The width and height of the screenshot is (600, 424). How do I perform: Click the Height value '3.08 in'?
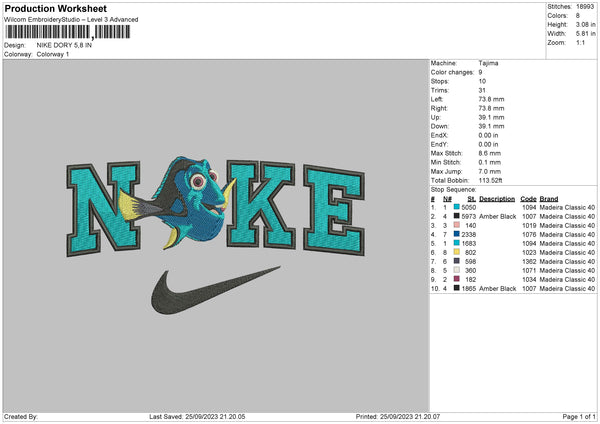click(585, 24)
